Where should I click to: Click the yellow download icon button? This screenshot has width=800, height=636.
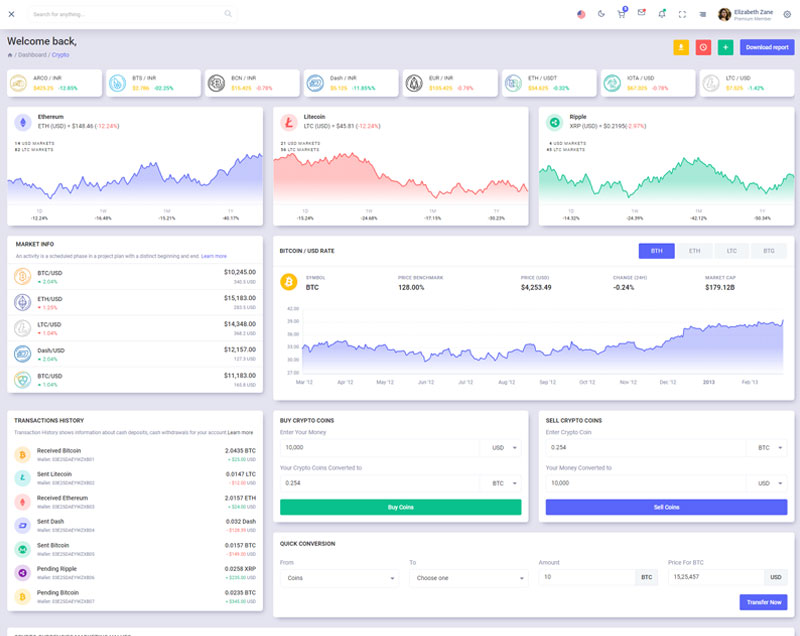click(x=681, y=47)
